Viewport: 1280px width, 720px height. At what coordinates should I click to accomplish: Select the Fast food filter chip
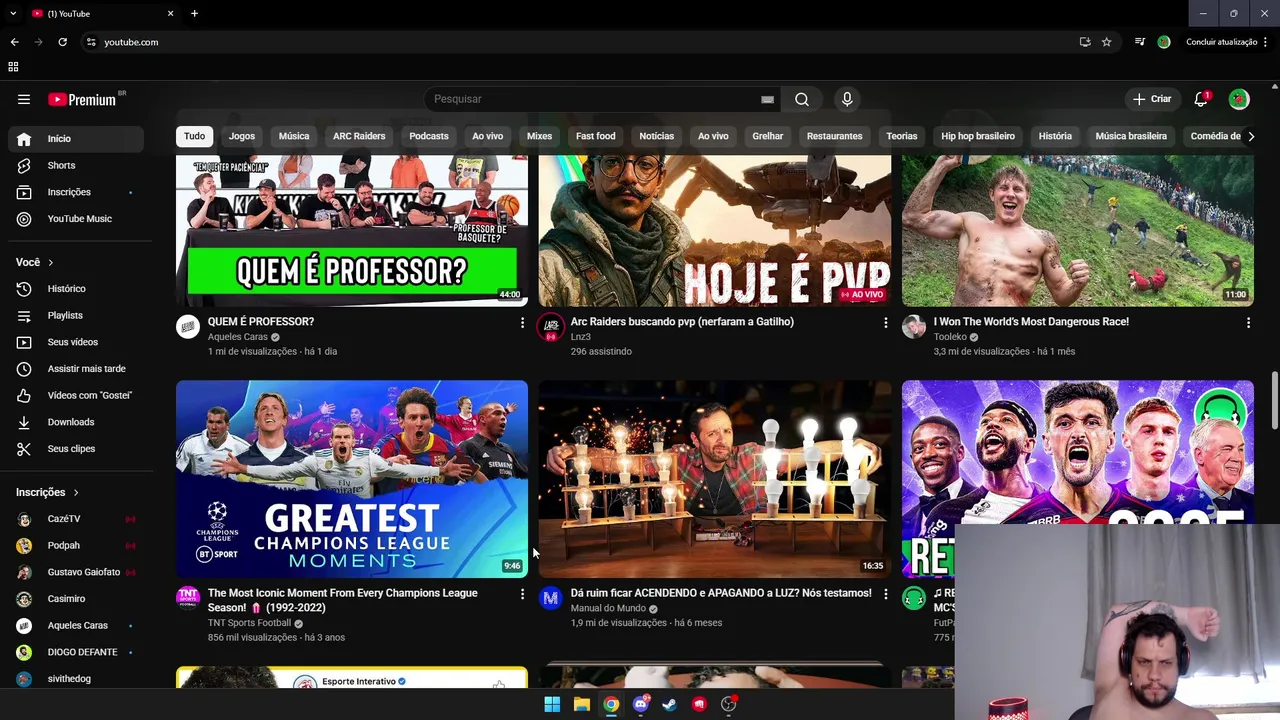[596, 136]
